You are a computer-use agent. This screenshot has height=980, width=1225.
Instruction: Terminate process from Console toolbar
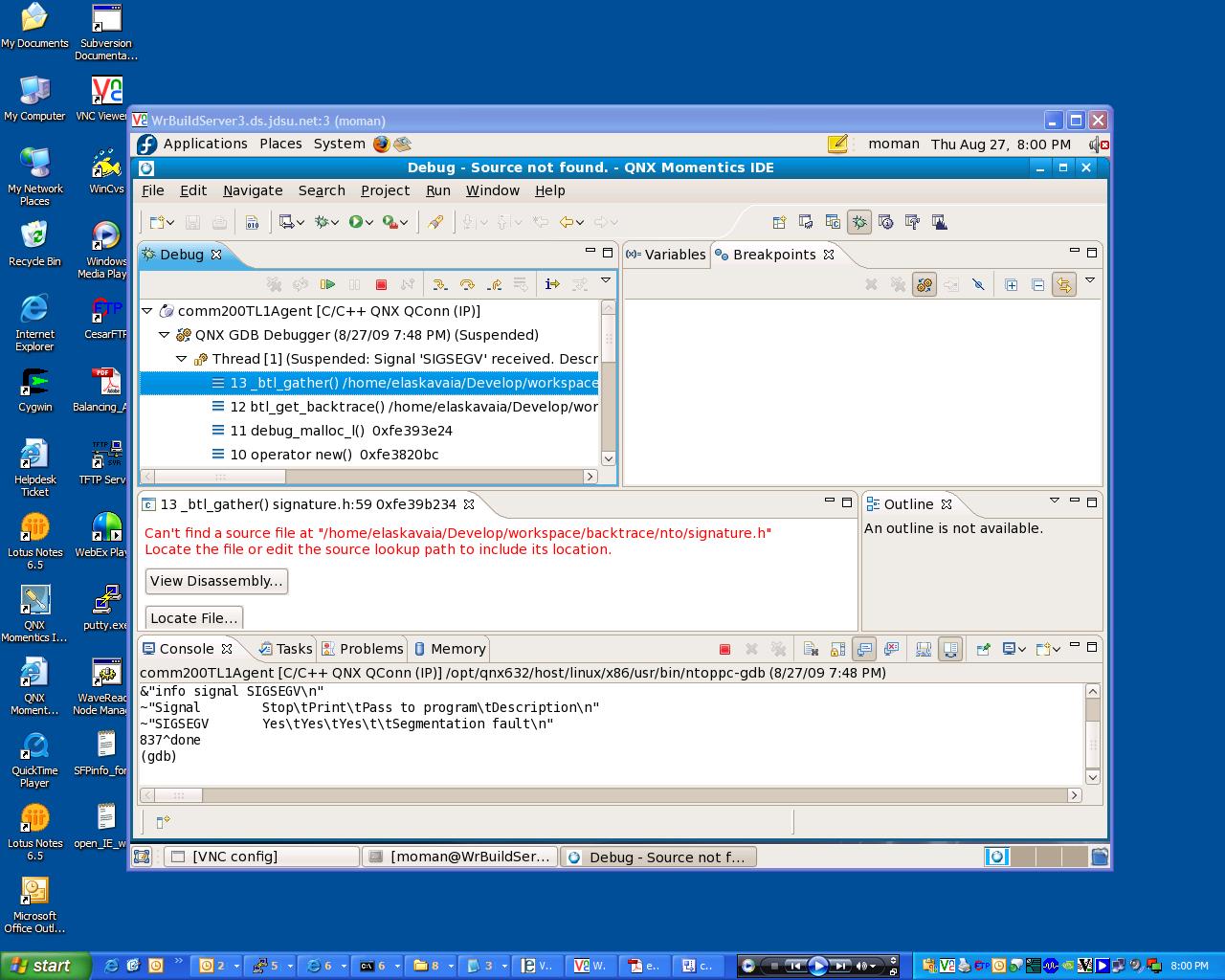[724, 649]
